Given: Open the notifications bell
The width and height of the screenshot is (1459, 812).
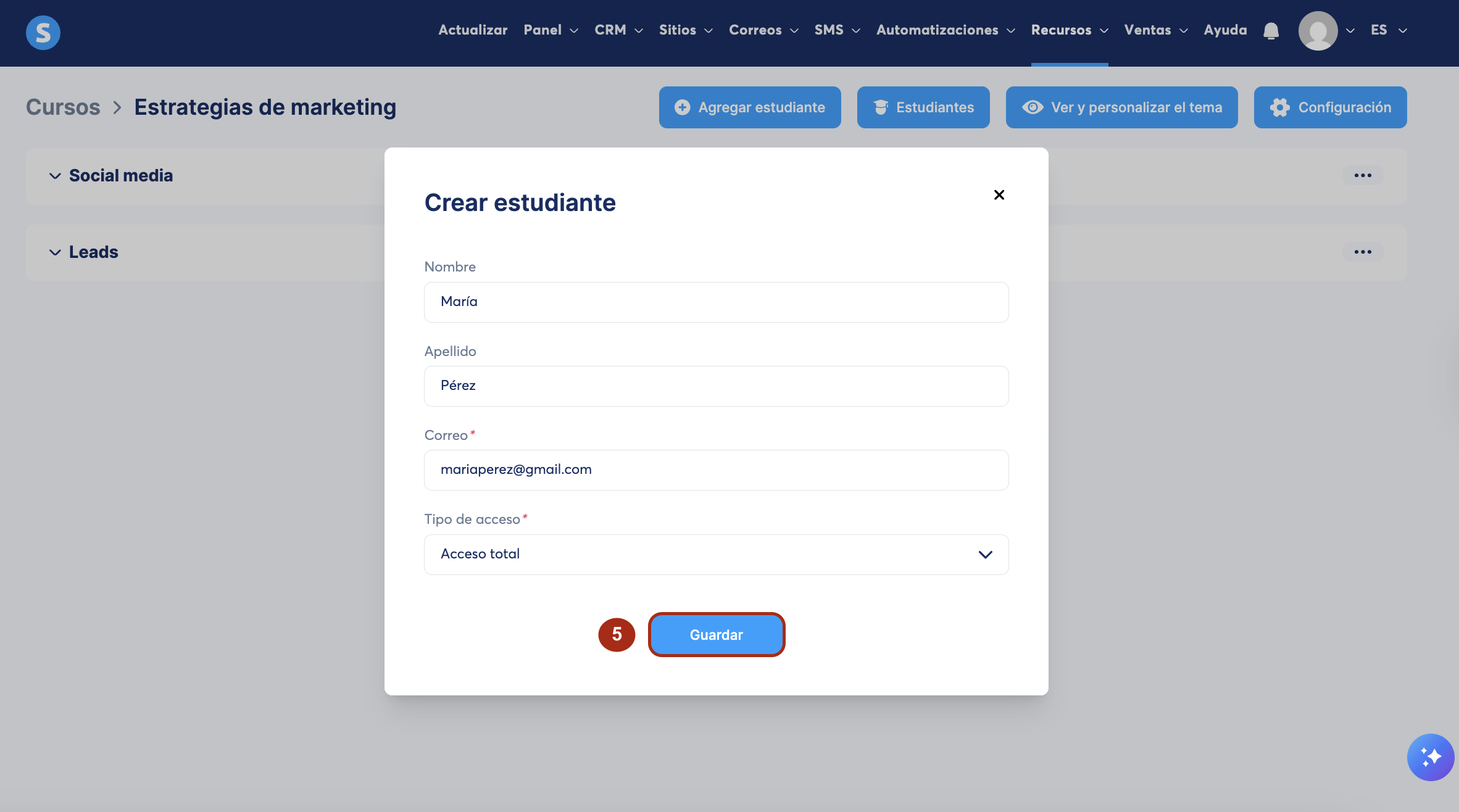Looking at the screenshot, I should (x=1271, y=31).
